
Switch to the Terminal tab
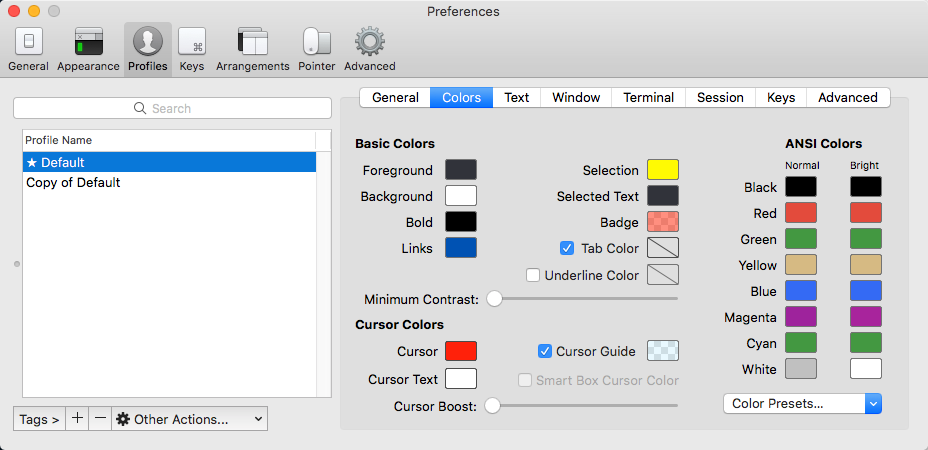tap(648, 97)
